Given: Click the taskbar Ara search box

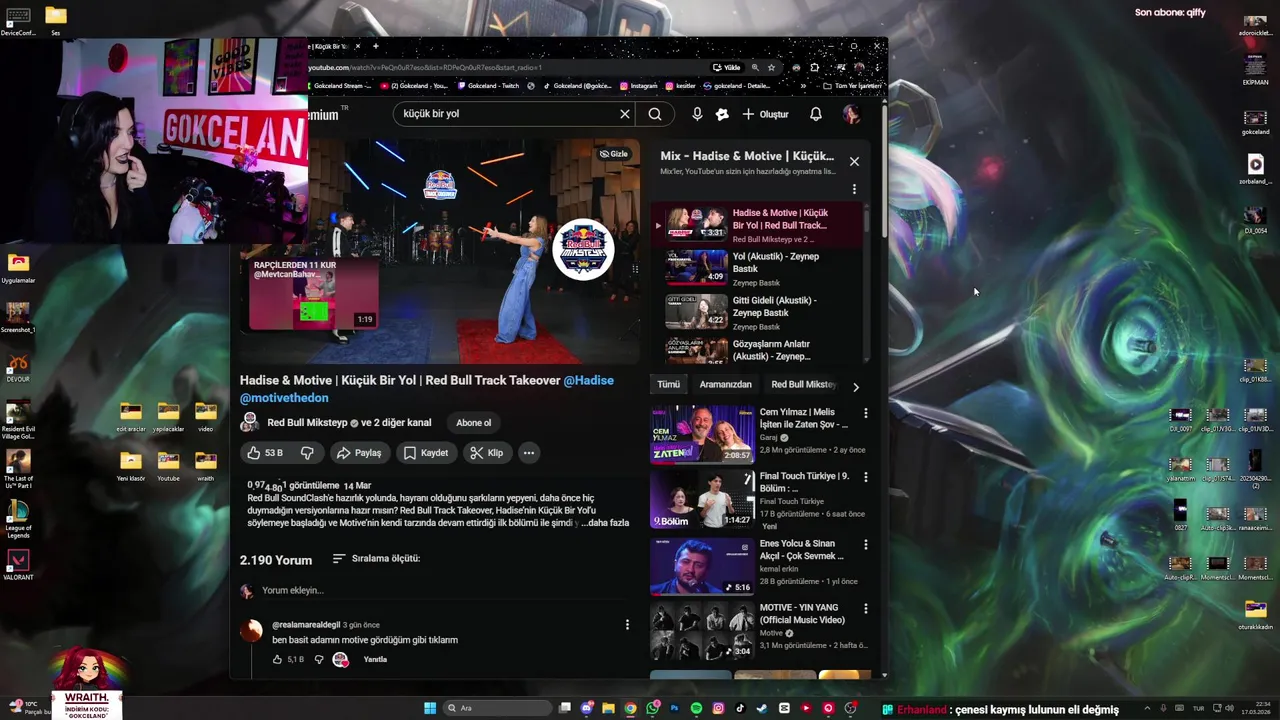Looking at the screenshot, I should coord(497,708).
